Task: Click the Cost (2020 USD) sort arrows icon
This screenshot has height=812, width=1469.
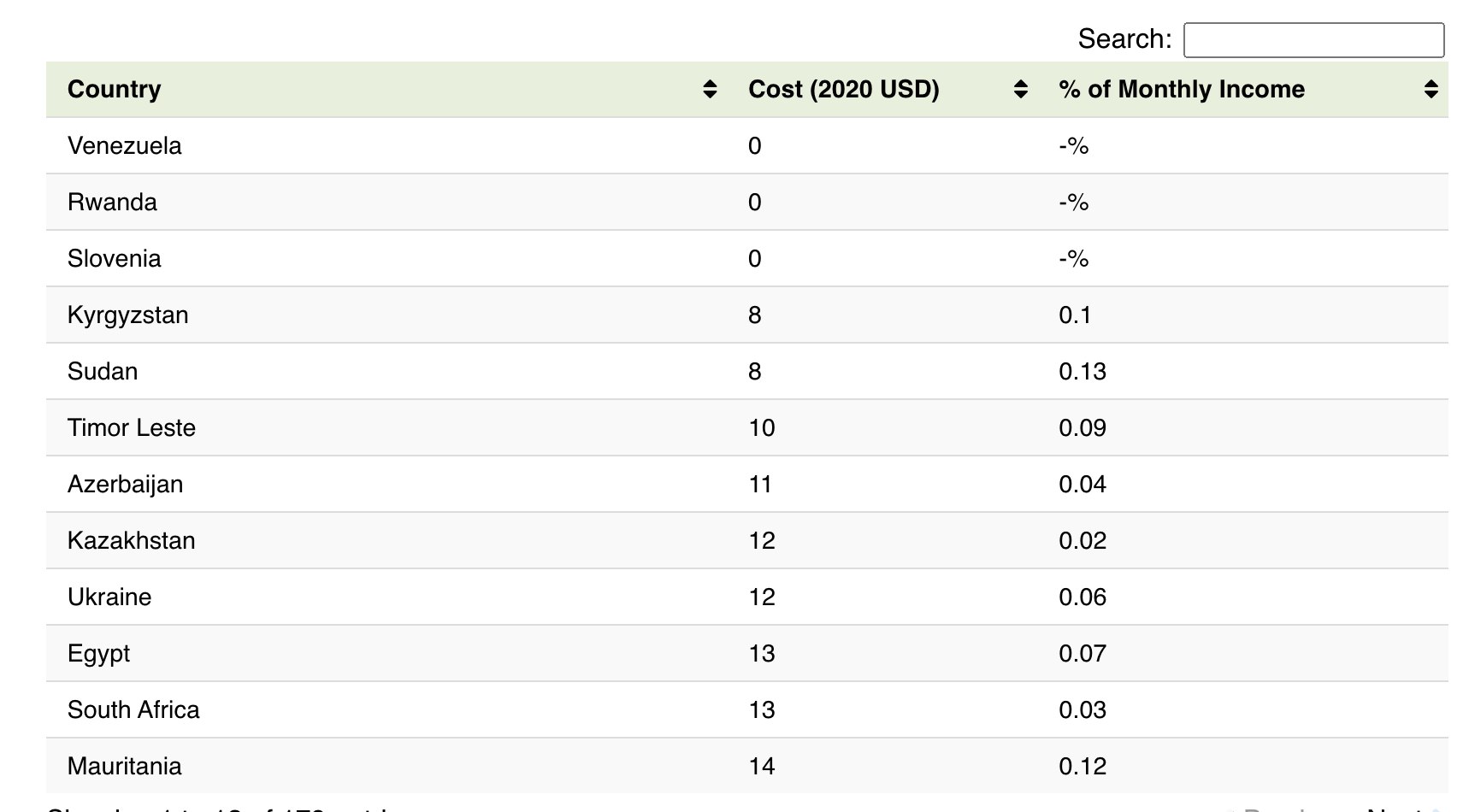Action: click(x=1020, y=89)
